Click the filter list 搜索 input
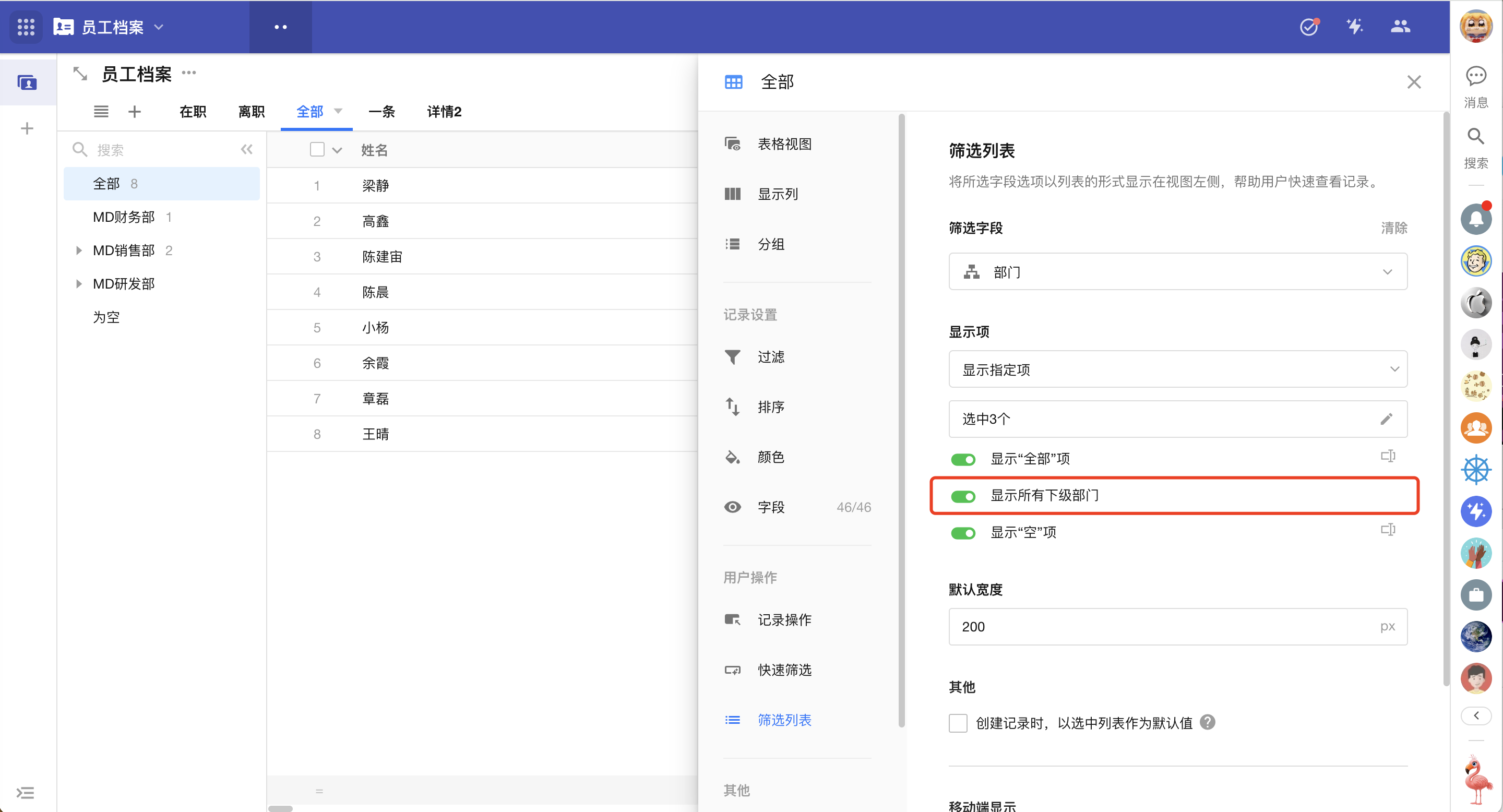The width and height of the screenshot is (1503, 812). click(152, 150)
